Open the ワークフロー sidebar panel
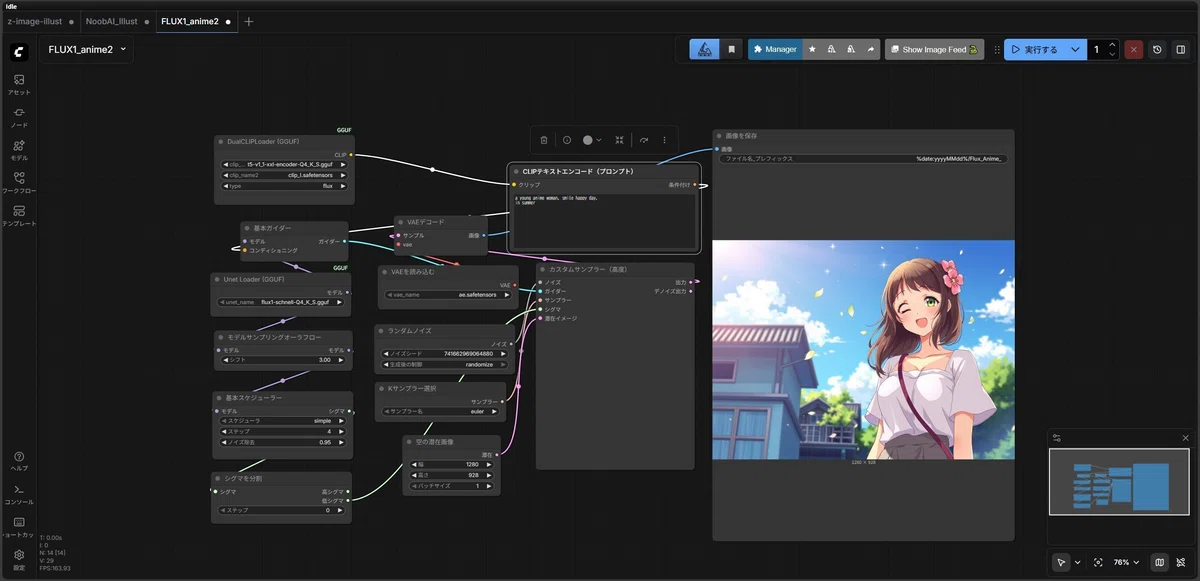 coord(19,182)
